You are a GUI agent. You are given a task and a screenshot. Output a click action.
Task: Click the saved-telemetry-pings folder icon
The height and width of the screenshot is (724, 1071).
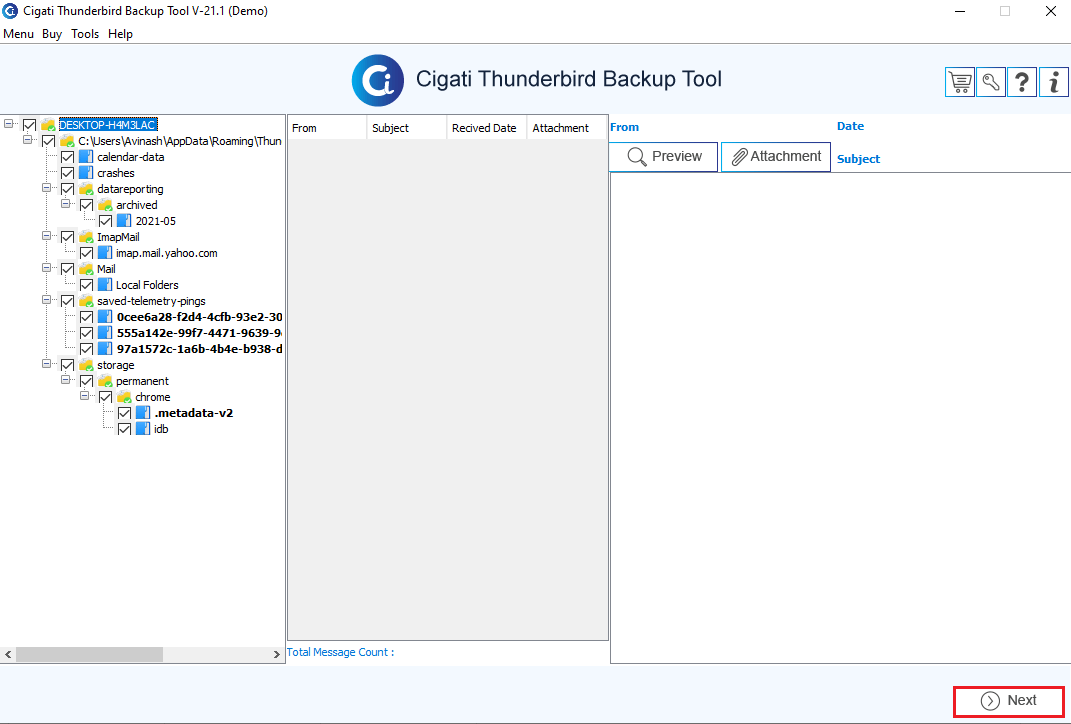(x=86, y=301)
